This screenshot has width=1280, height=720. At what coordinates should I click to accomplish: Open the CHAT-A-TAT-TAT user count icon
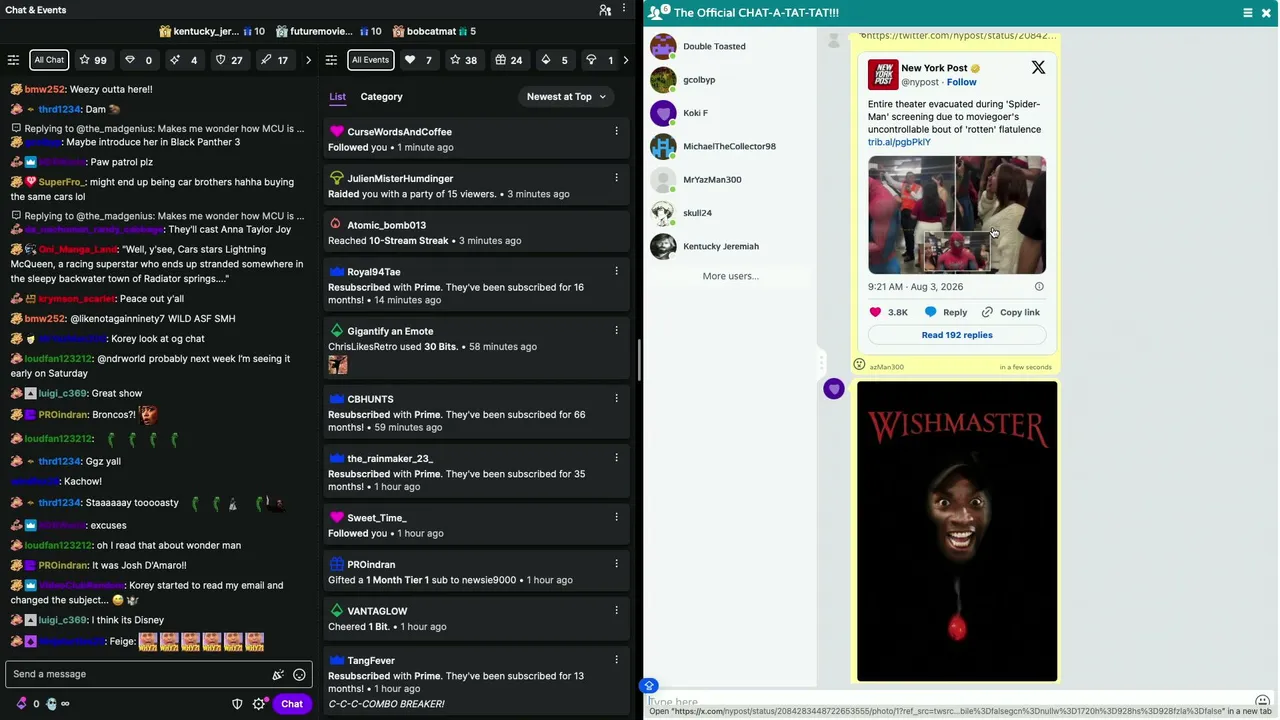[x=657, y=12]
